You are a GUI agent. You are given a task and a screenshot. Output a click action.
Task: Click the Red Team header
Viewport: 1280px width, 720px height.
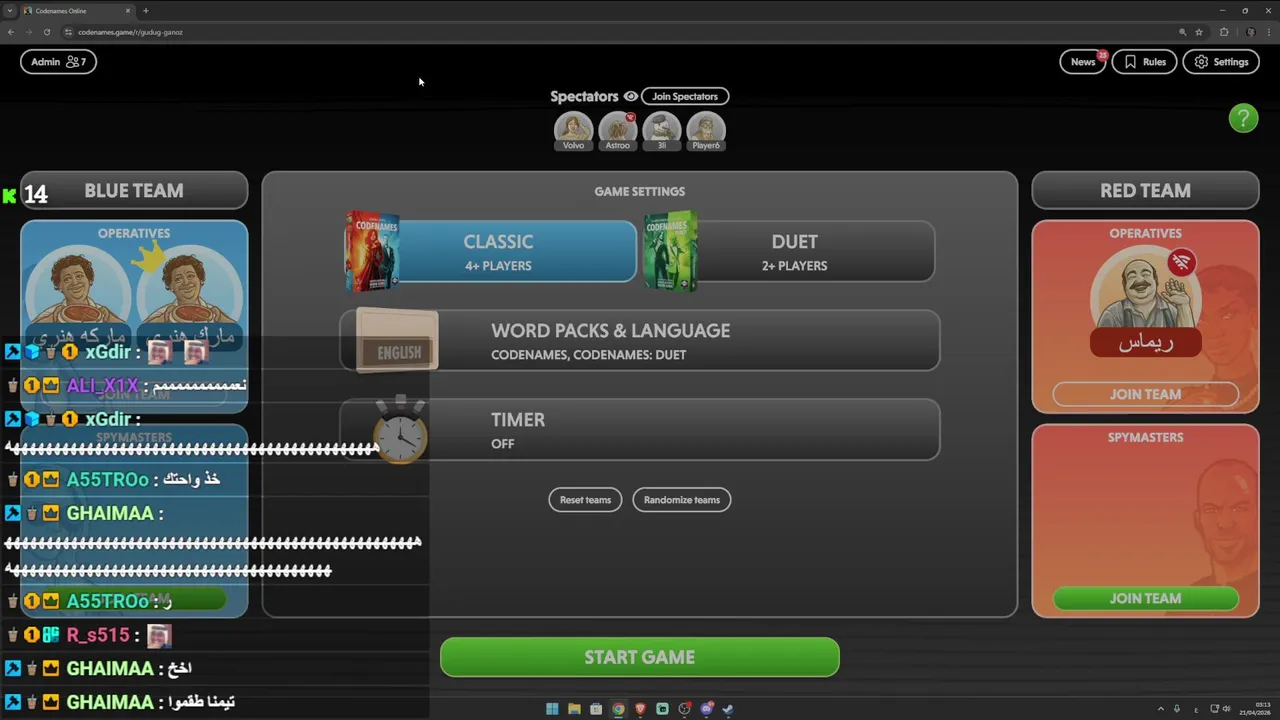click(1146, 190)
